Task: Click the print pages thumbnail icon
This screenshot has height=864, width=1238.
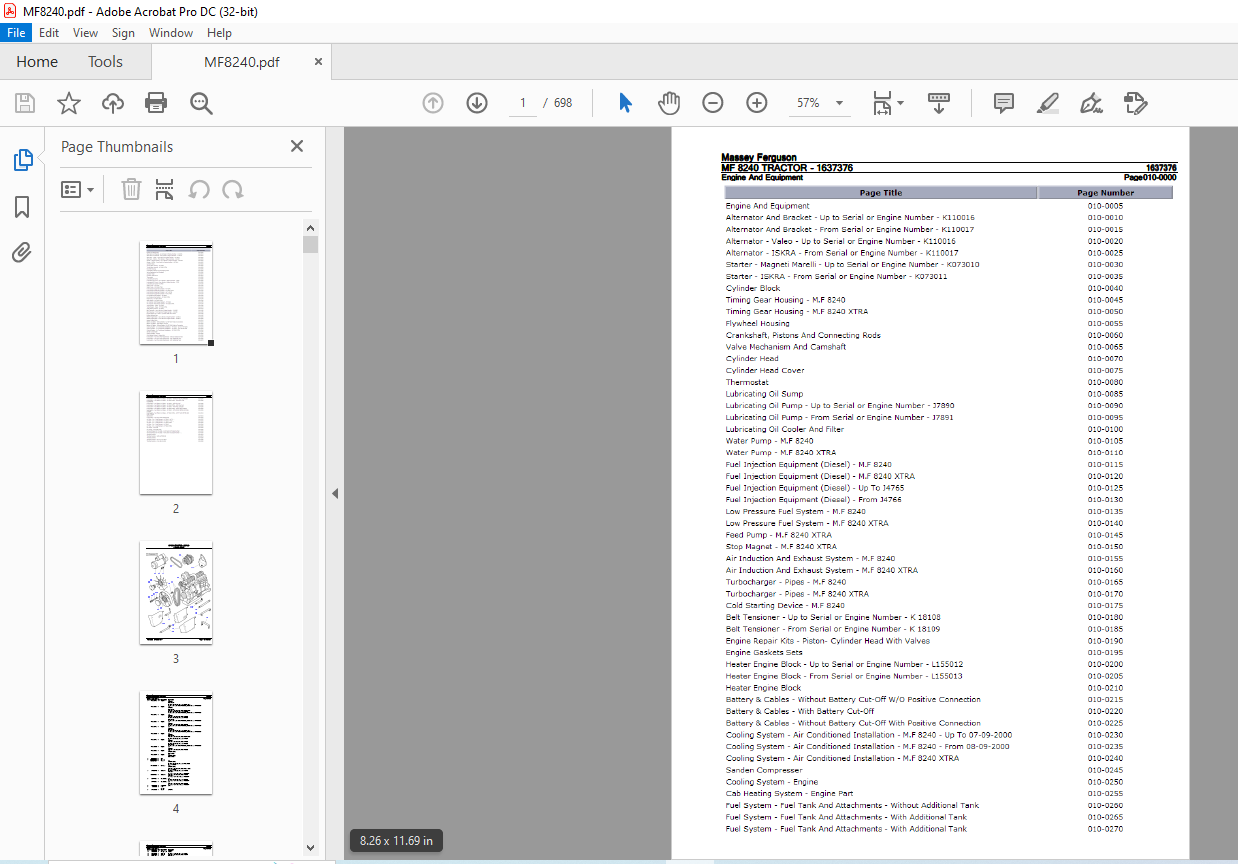Action: click(165, 189)
